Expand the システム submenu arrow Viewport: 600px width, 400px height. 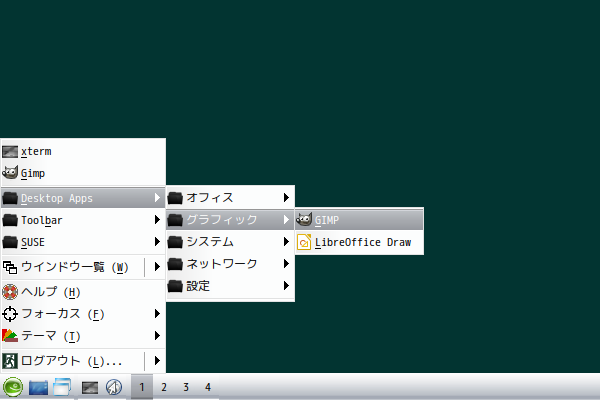tap(286, 242)
